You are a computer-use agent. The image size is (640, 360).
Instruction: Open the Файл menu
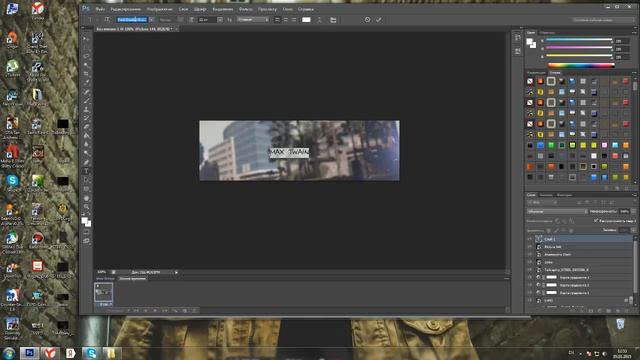pyautogui.click(x=100, y=9)
